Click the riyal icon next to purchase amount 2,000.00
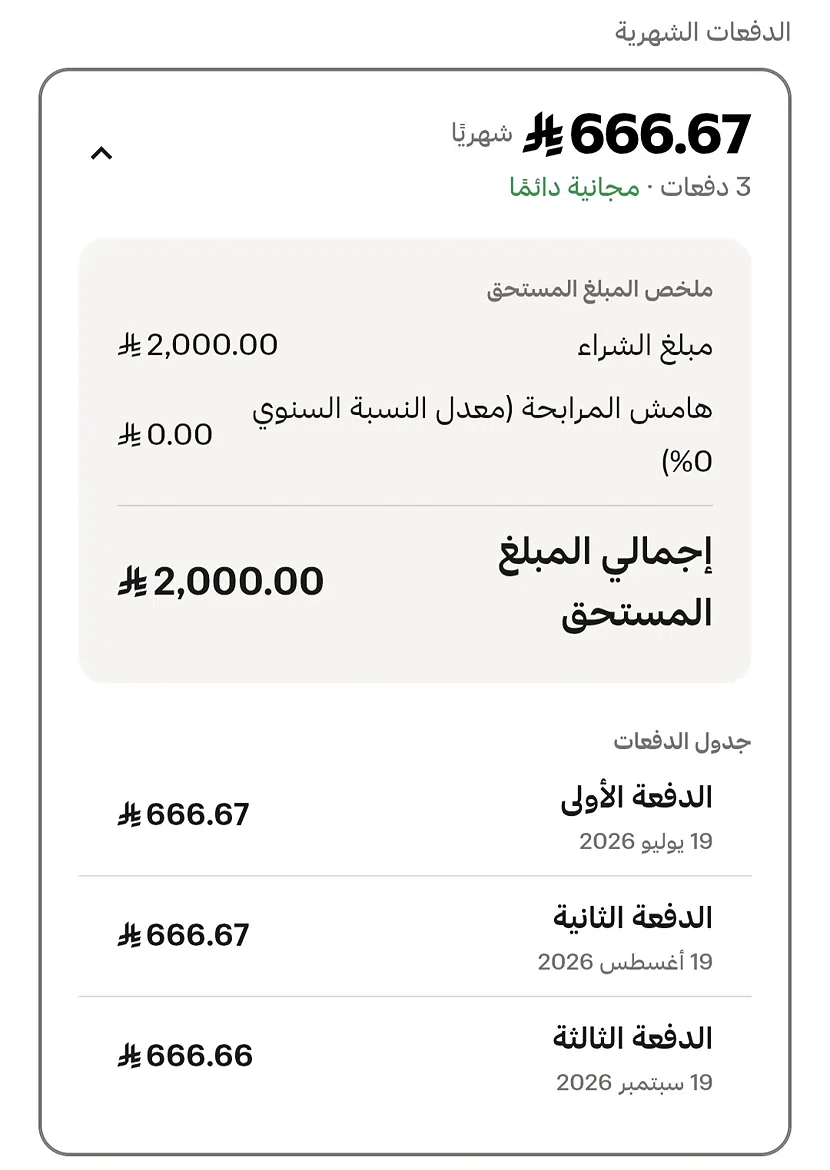The image size is (830, 1170). (130, 345)
